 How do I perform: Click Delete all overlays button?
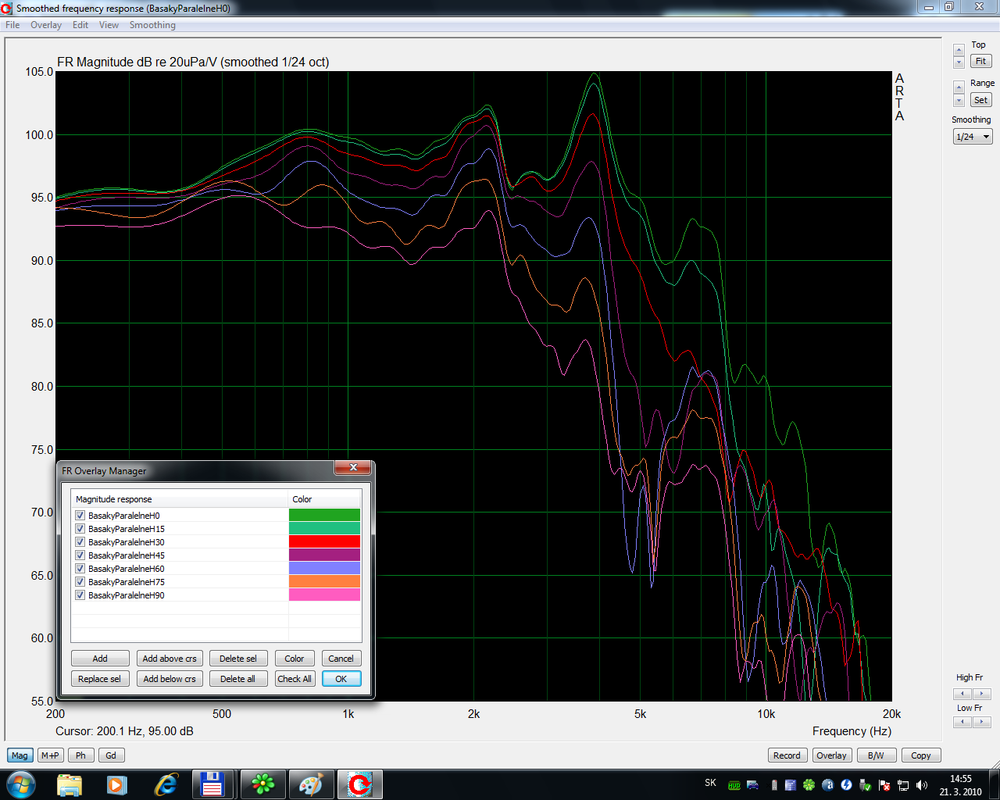pyautogui.click(x=238, y=679)
